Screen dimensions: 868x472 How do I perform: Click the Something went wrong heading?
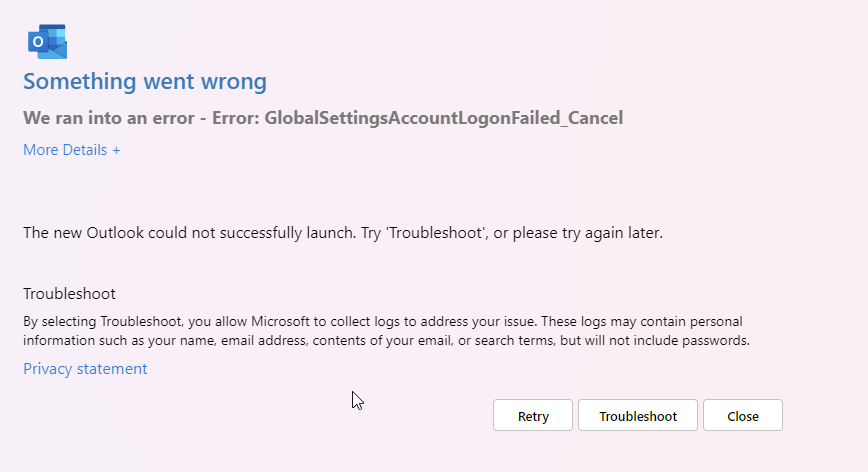tap(145, 81)
